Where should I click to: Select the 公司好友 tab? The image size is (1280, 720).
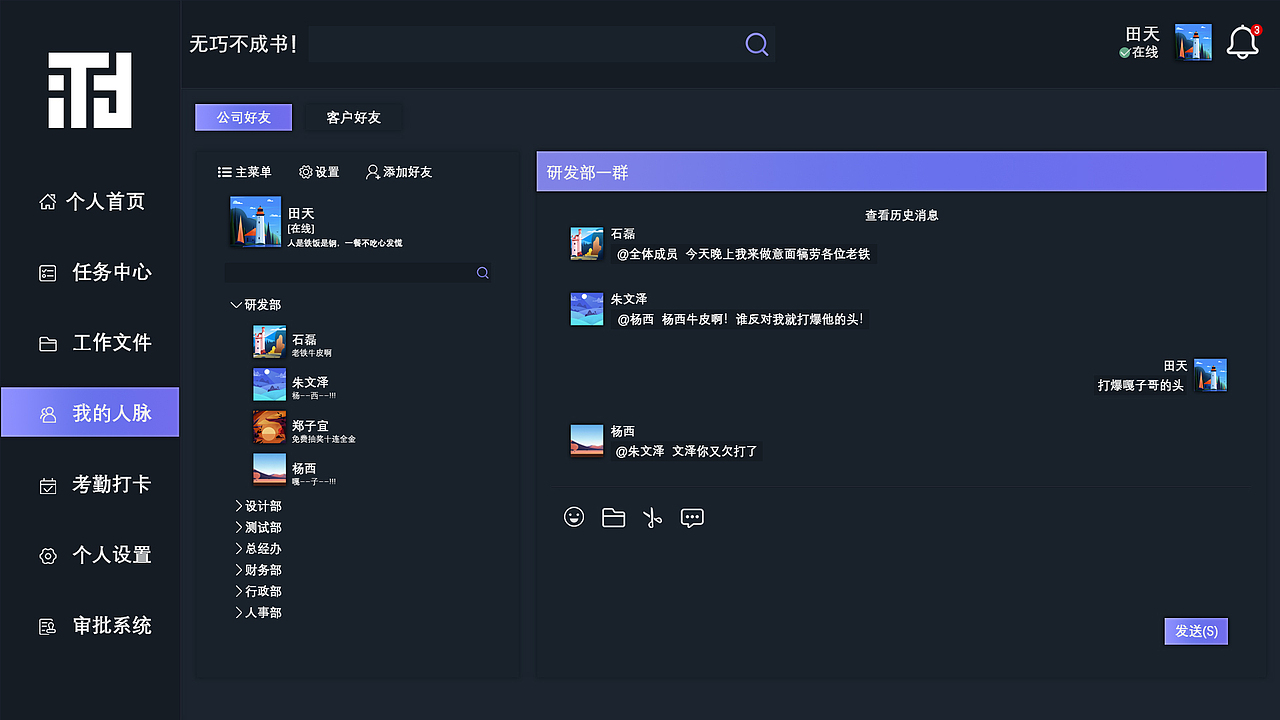pos(243,117)
